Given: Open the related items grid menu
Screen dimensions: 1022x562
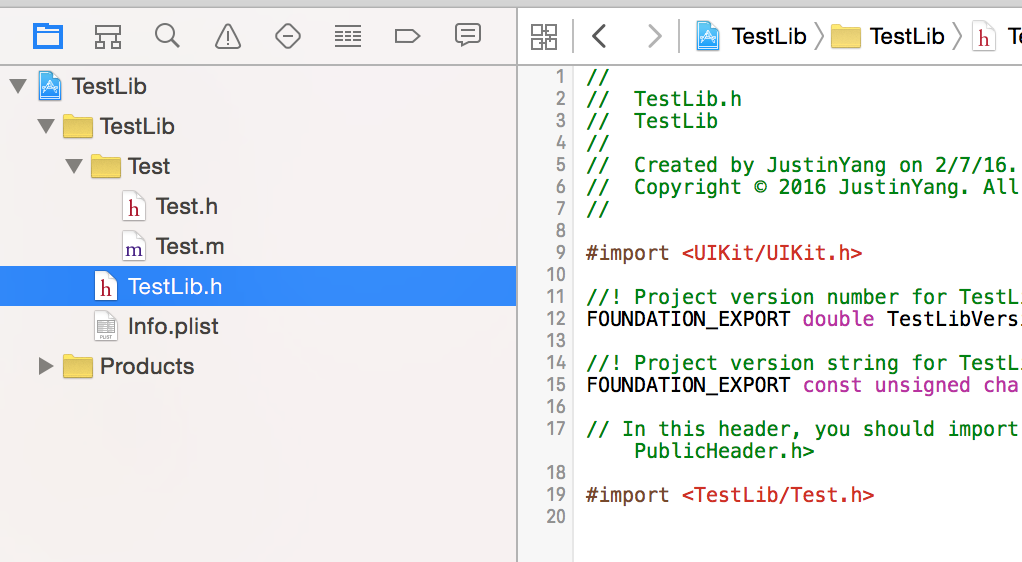Looking at the screenshot, I should [544, 37].
